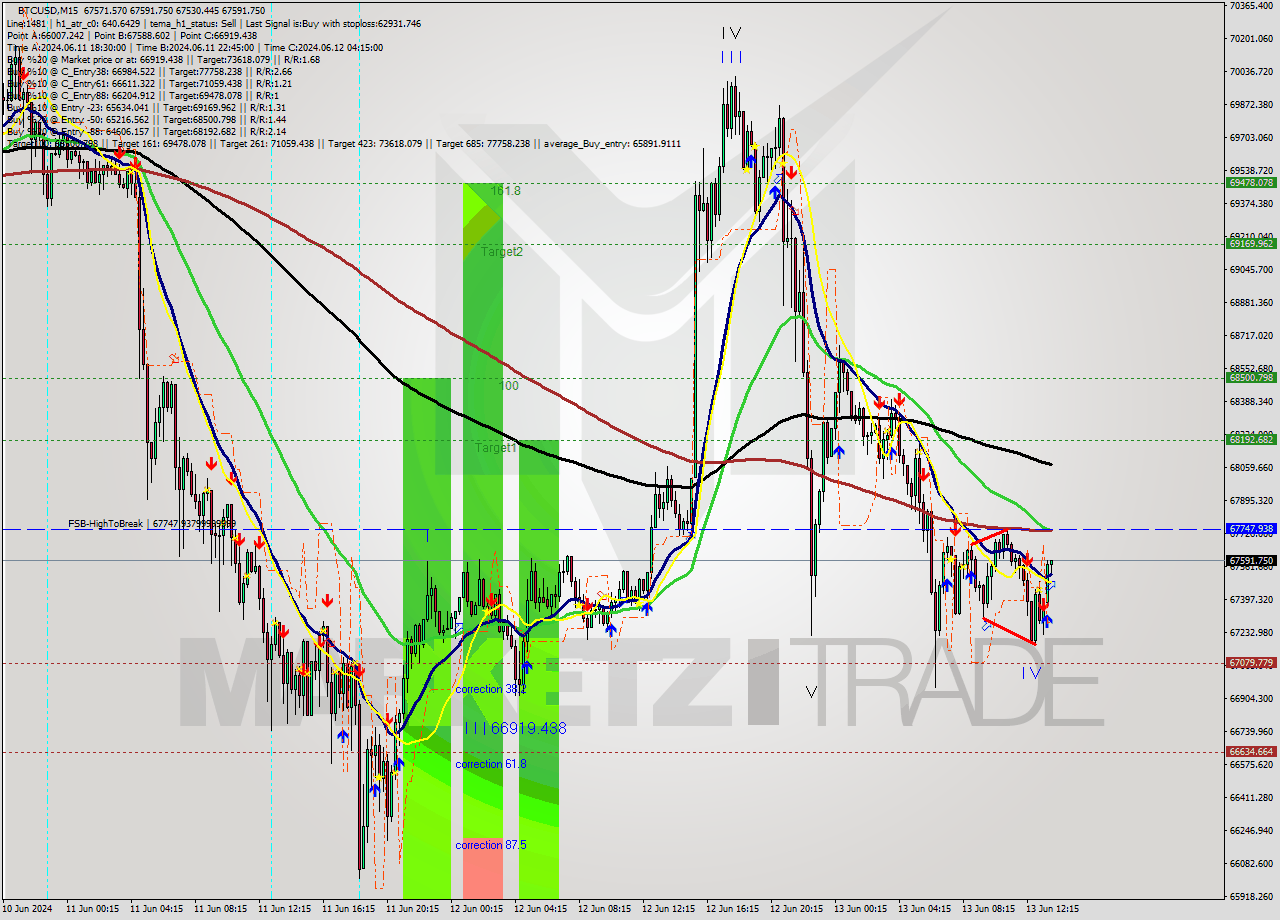The width and height of the screenshot is (1280, 920).
Task: Click the Target1 label
Action: (x=495, y=448)
